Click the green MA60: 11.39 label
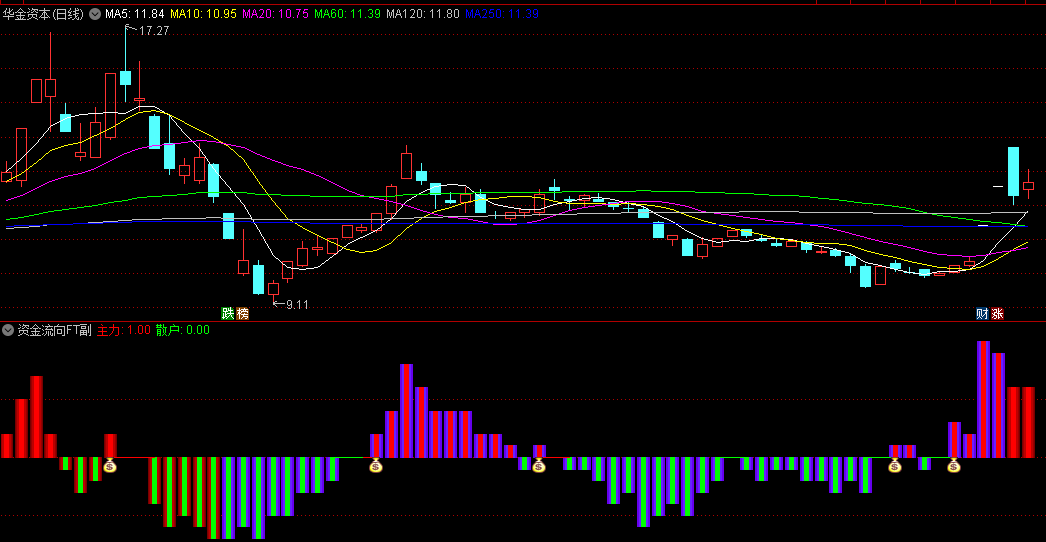Viewport: 1046px width, 542px height. pyautogui.click(x=348, y=13)
